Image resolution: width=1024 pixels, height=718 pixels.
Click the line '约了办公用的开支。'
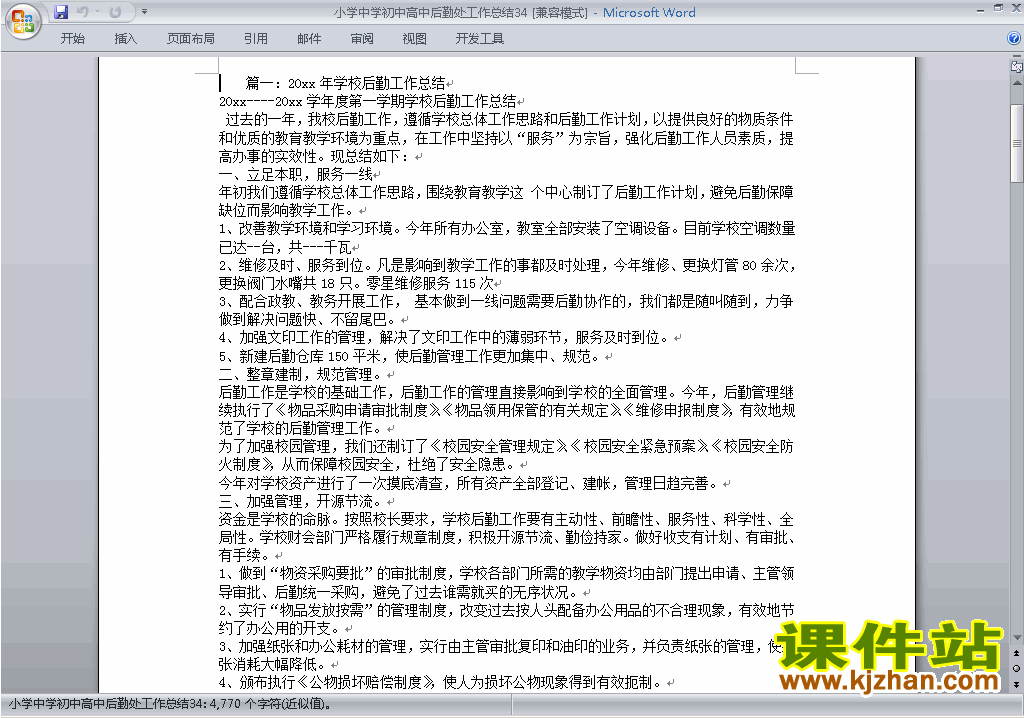pyautogui.click(x=281, y=628)
